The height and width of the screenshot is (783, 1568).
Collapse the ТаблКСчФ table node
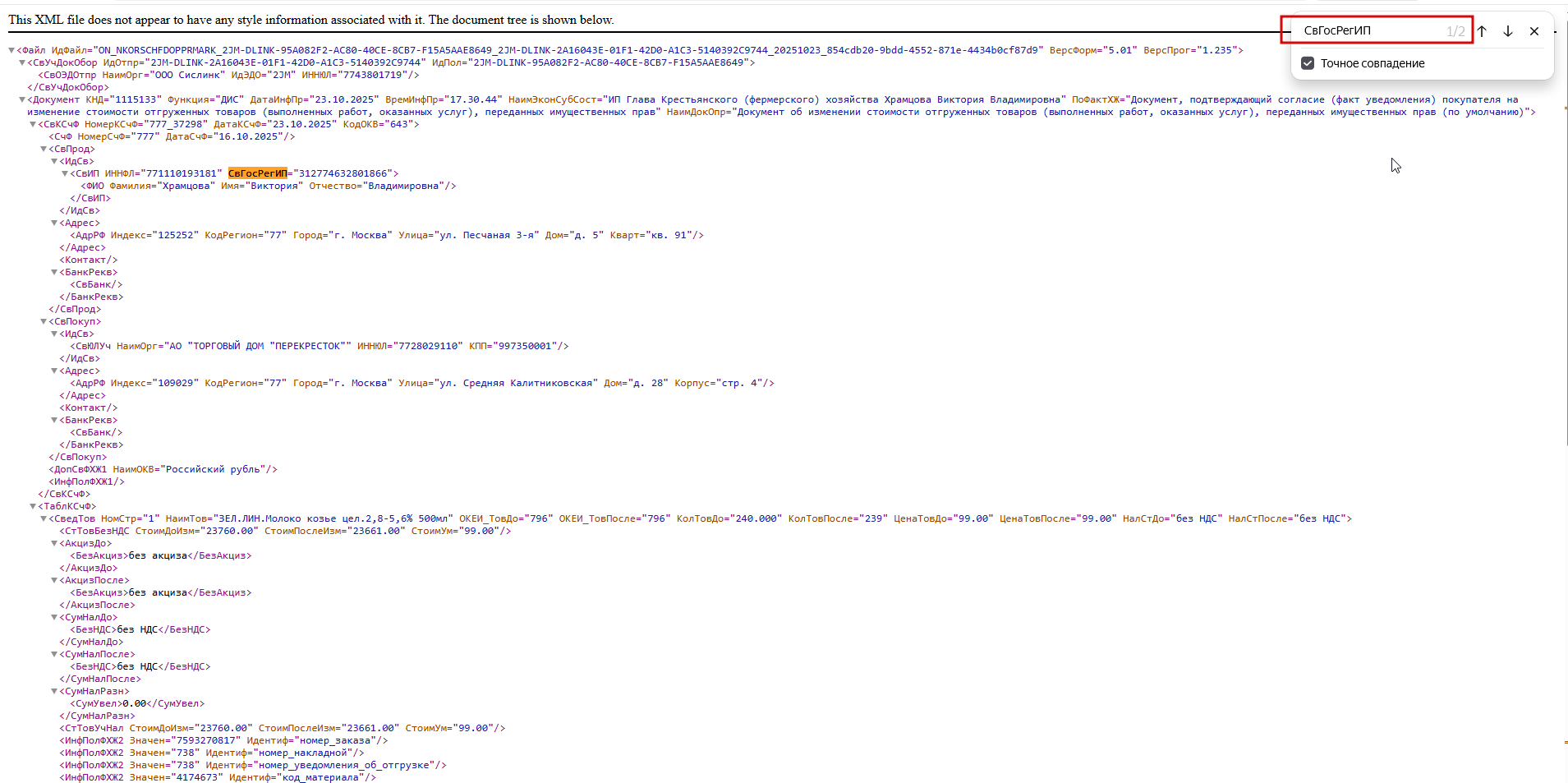(x=33, y=506)
